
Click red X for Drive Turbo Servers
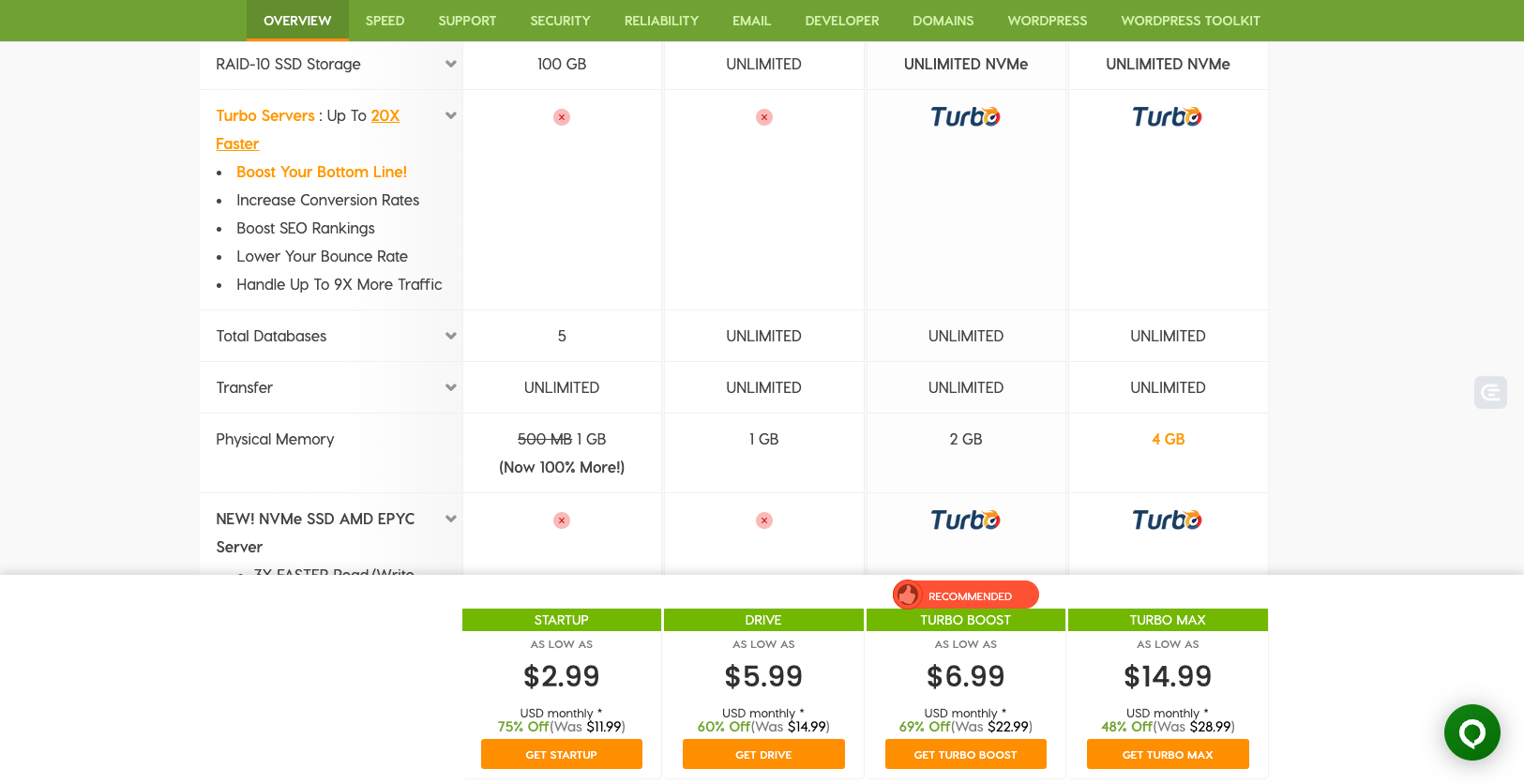point(764,117)
